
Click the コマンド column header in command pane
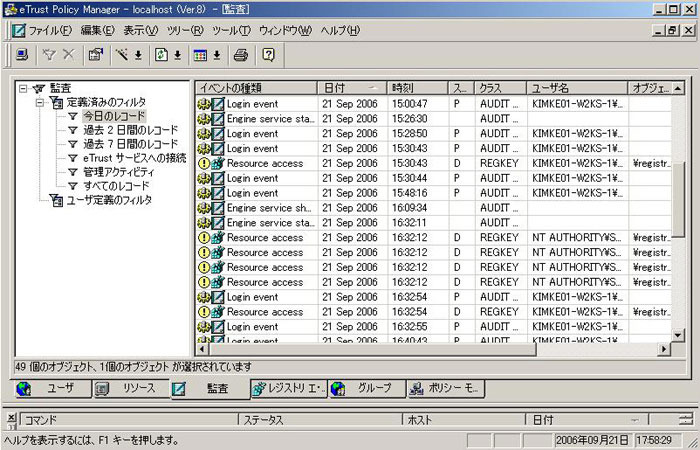tap(129, 420)
